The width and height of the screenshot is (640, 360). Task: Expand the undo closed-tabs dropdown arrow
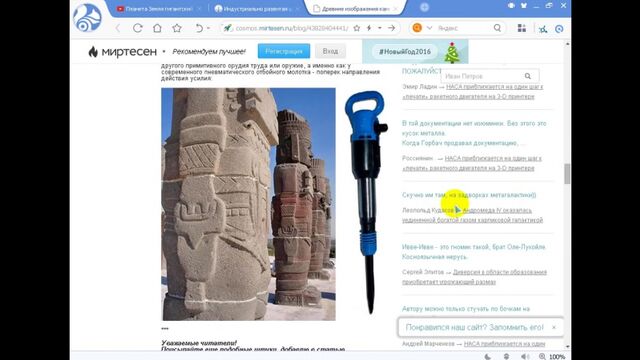point(208,28)
